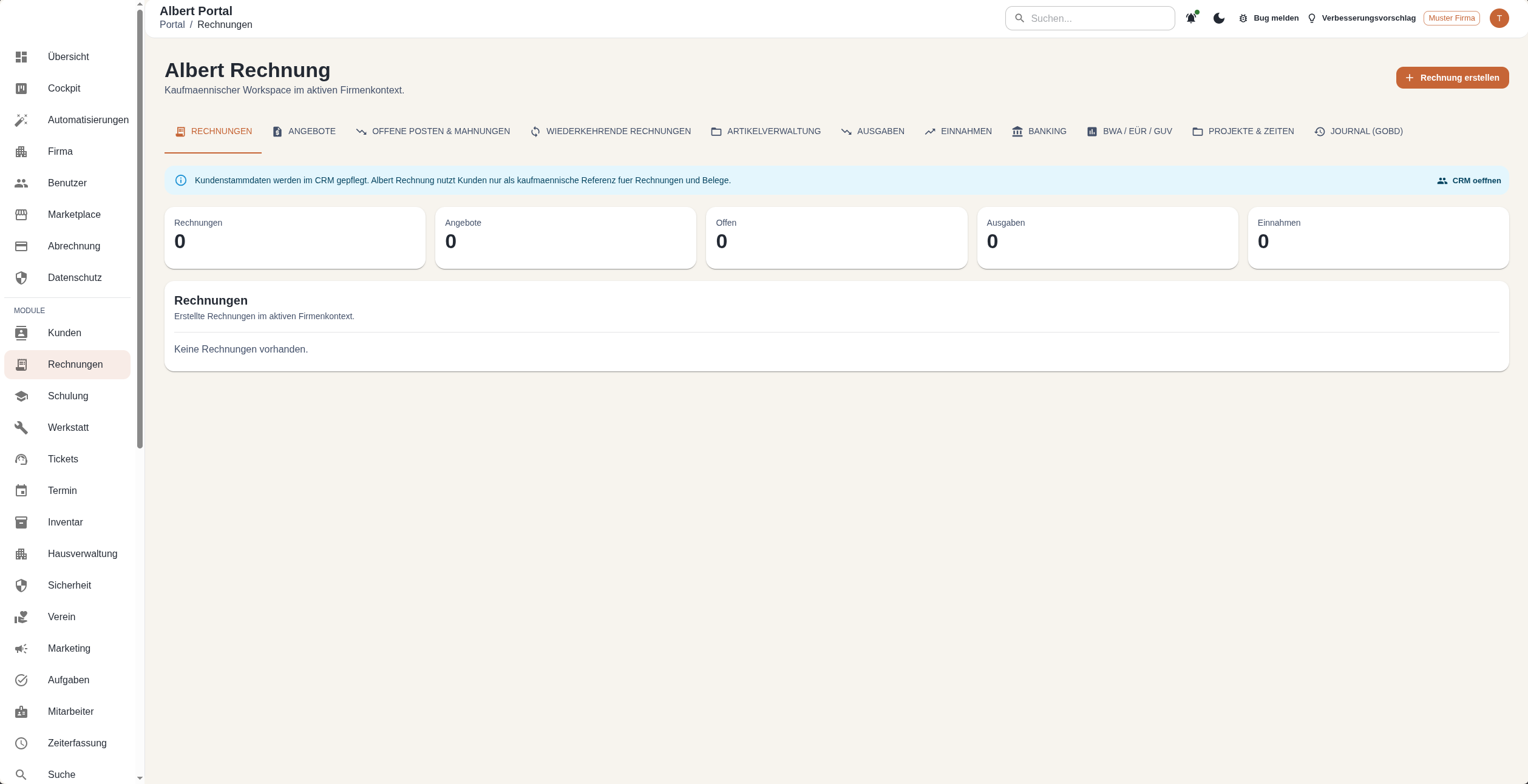The image size is (1528, 784).
Task: Click the Ausgaben 0 stat card
Action: tap(1107, 238)
